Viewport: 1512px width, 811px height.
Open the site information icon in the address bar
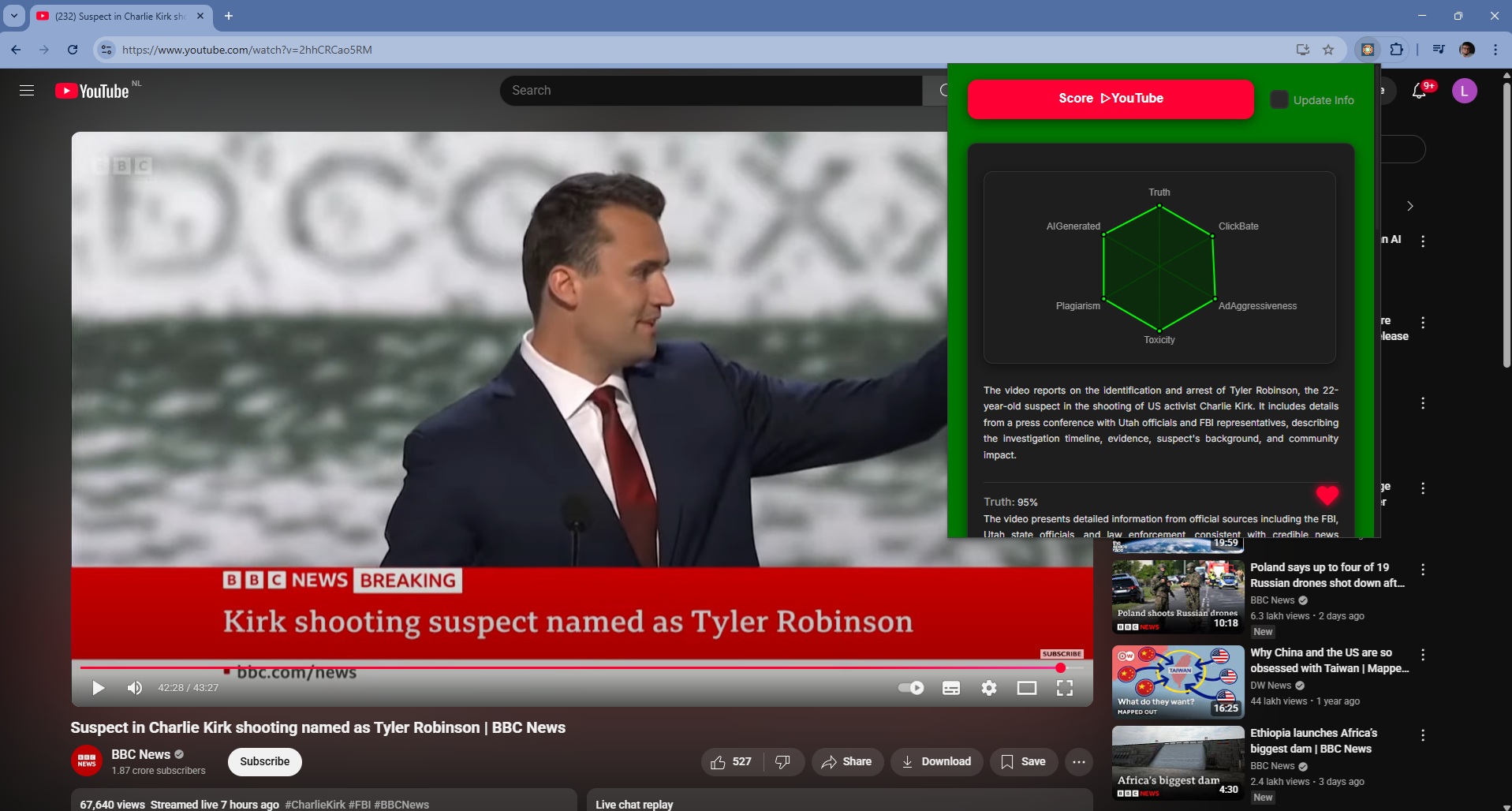point(106,50)
